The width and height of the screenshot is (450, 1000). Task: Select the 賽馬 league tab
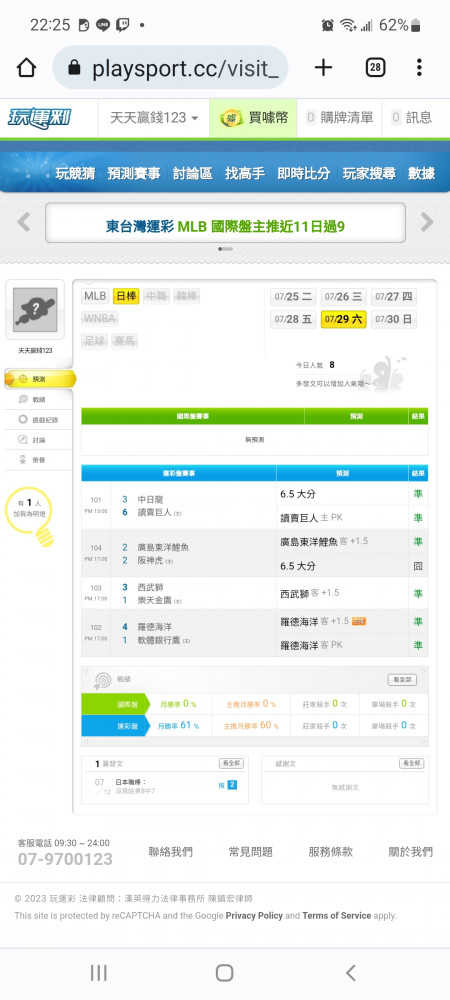(x=125, y=341)
